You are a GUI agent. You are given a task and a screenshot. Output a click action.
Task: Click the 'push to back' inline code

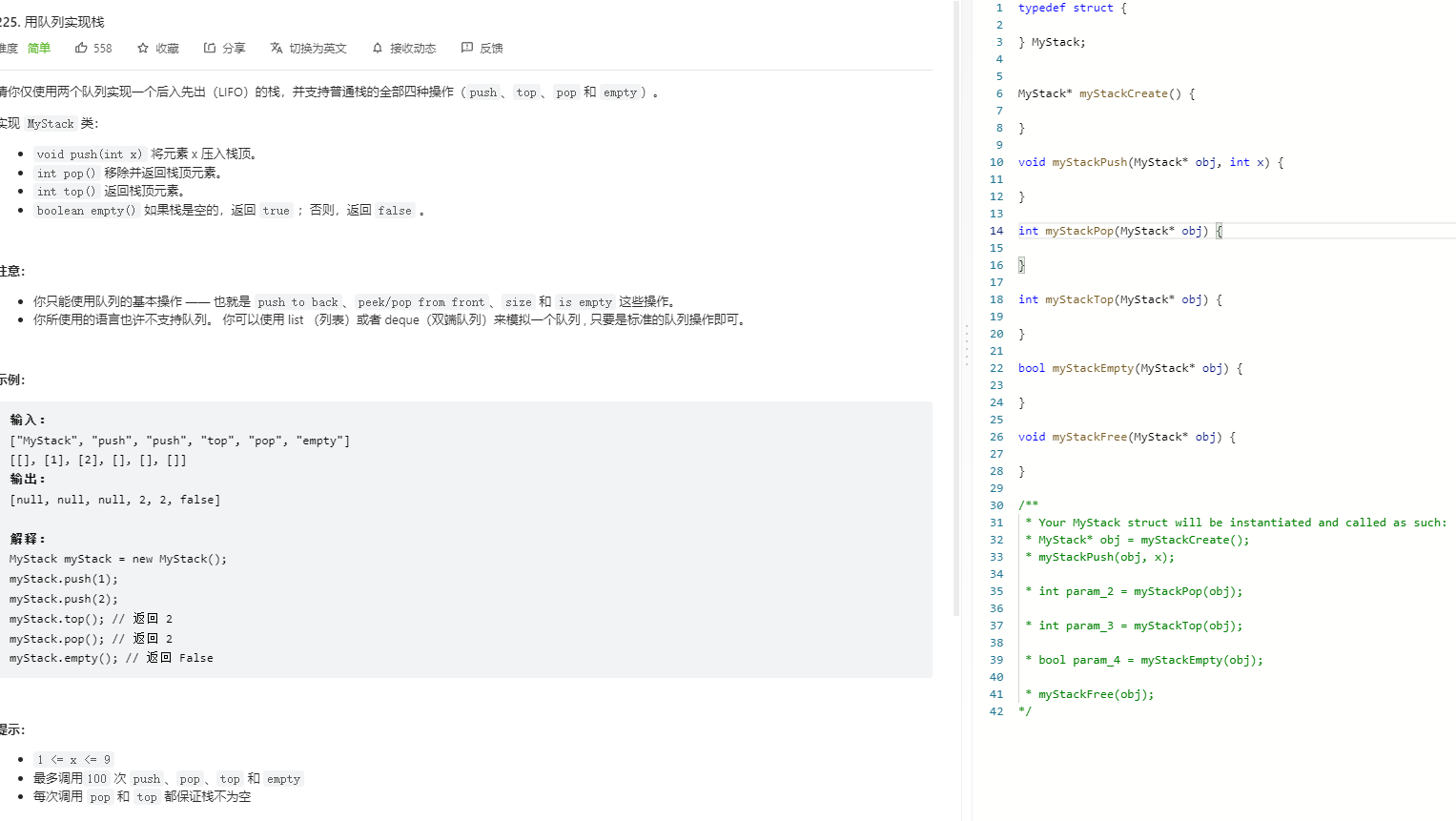coord(297,301)
